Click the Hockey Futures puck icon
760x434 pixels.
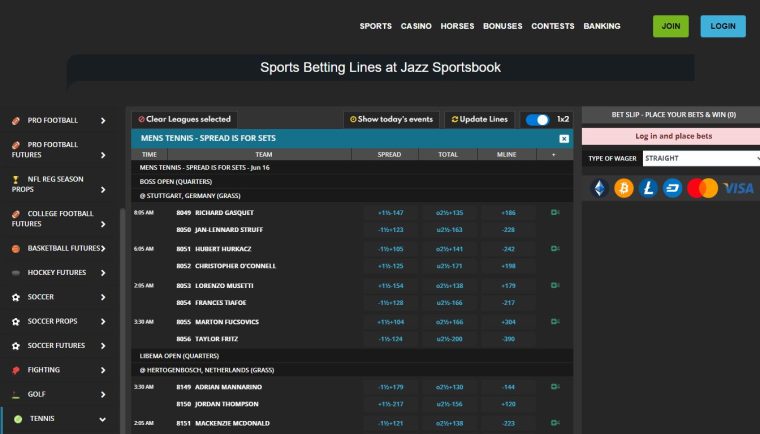pyautogui.click(x=16, y=273)
